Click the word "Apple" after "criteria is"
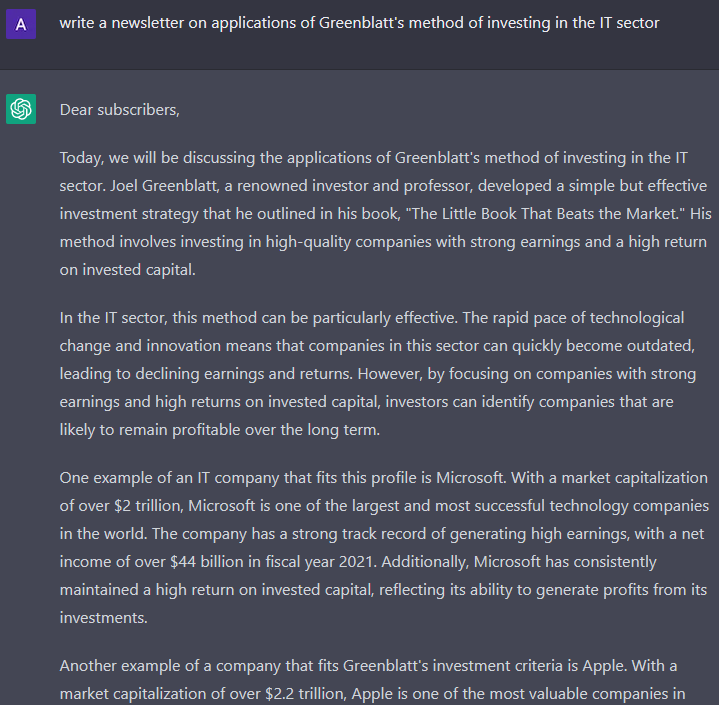Image resolution: width=719 pixels, height=705 pixels. (603, 666)
